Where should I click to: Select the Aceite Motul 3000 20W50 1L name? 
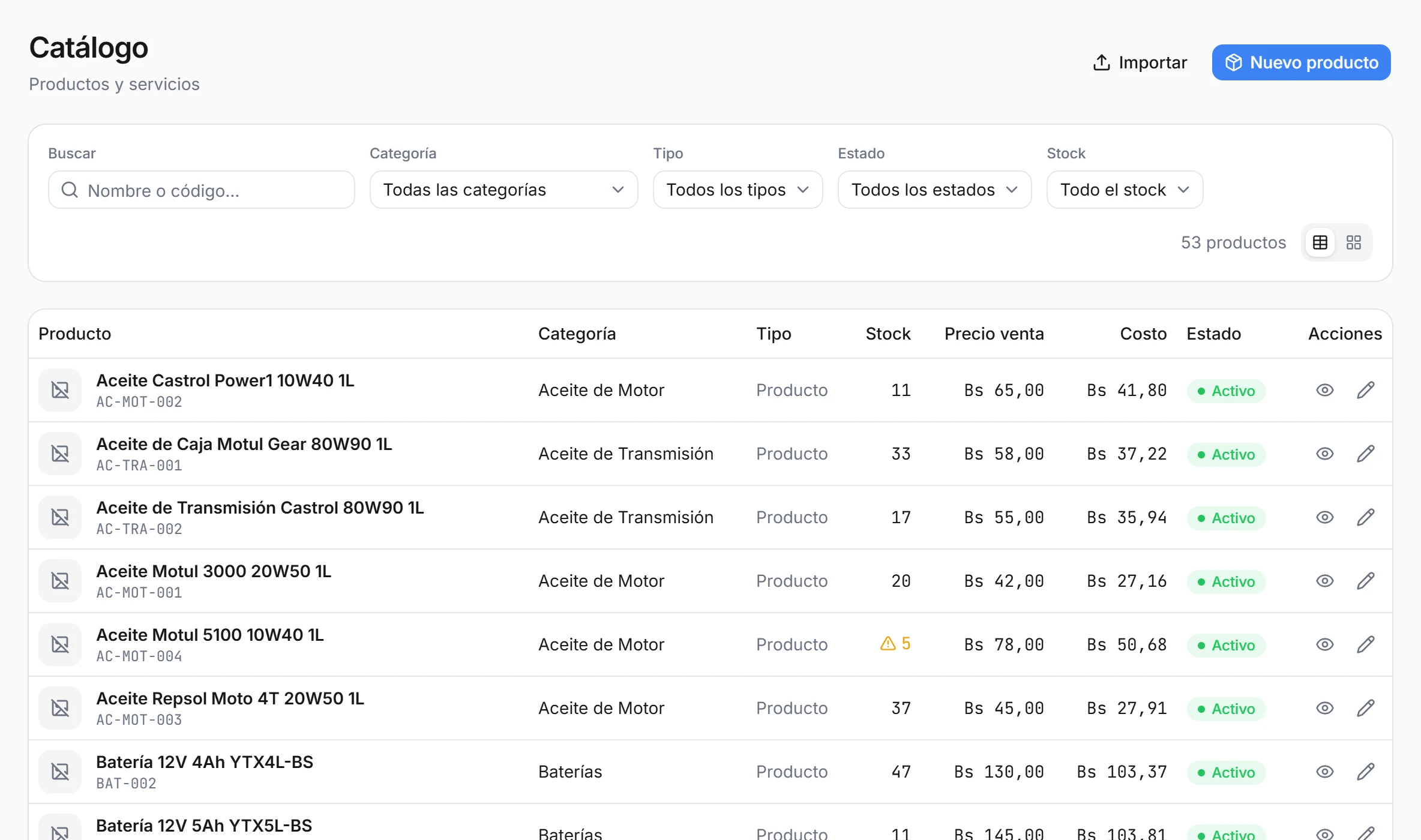[214, 571]
